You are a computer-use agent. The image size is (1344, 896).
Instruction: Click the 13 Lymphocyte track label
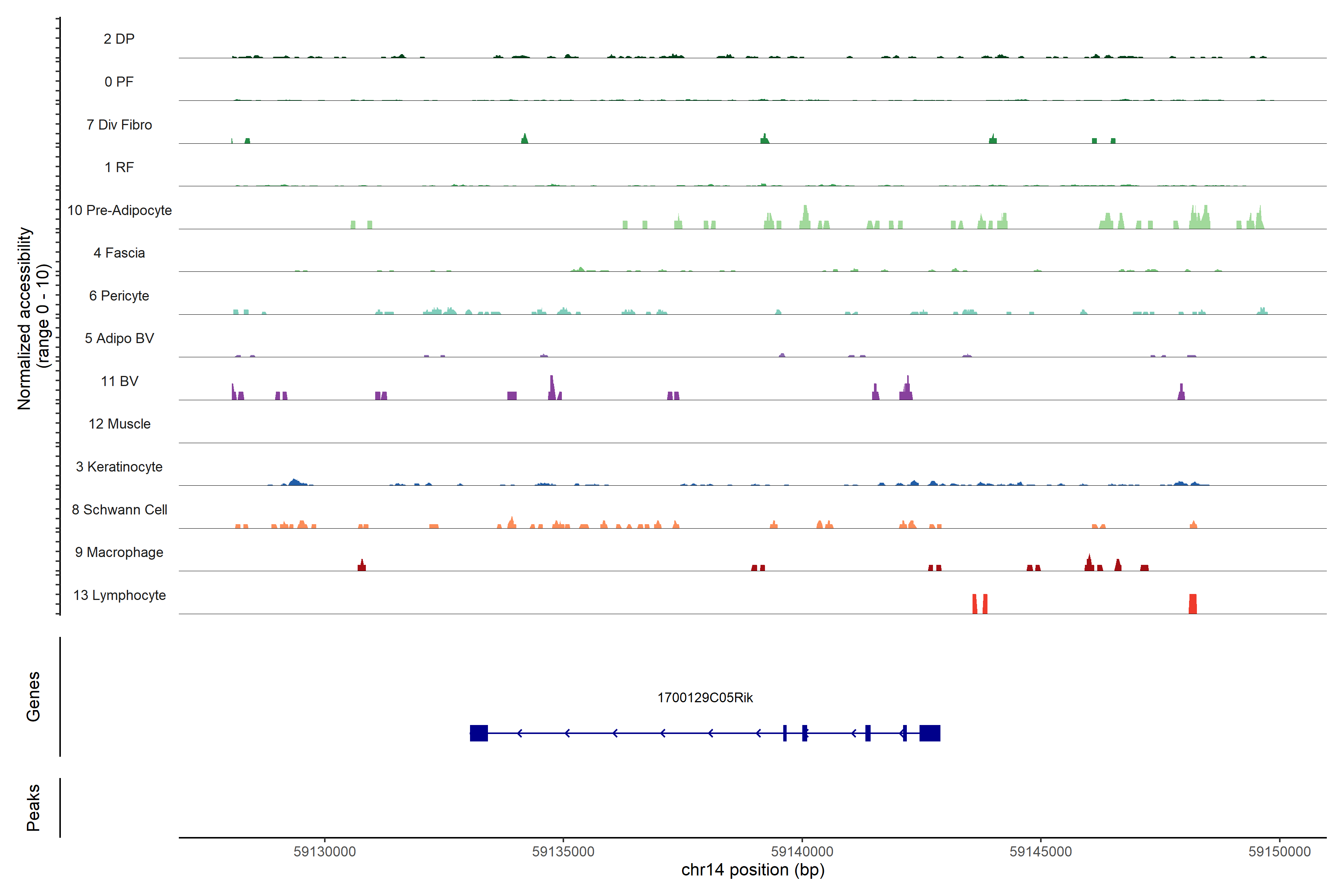[119, 595]
